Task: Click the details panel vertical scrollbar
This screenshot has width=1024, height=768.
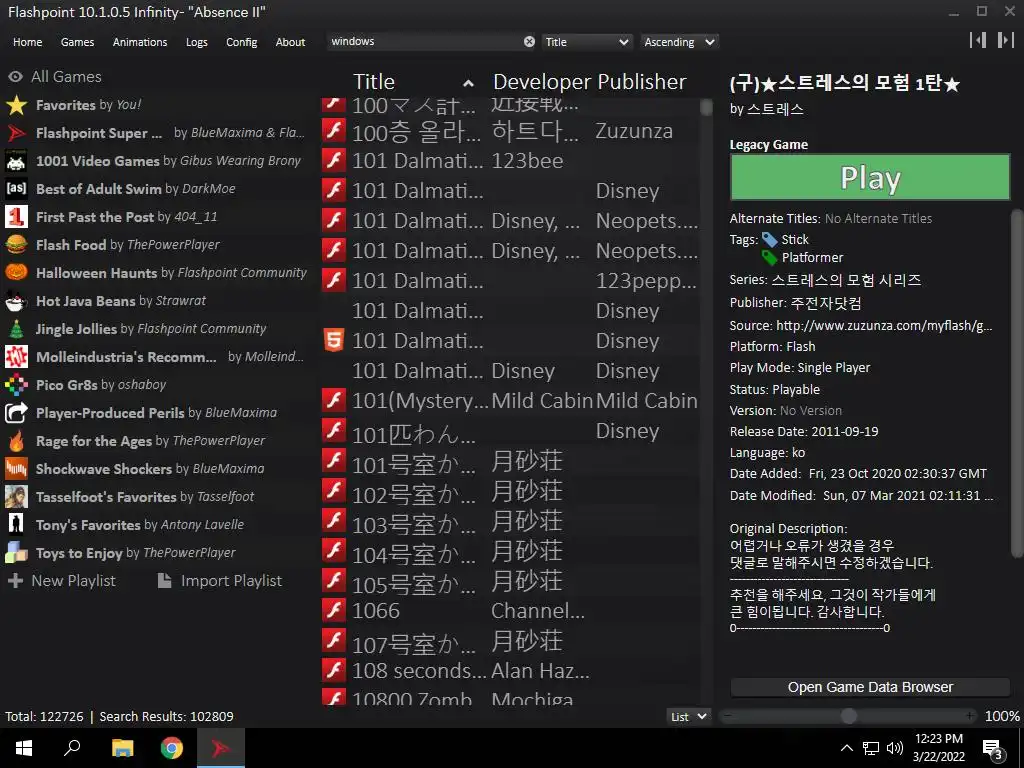Action: 1017,383
